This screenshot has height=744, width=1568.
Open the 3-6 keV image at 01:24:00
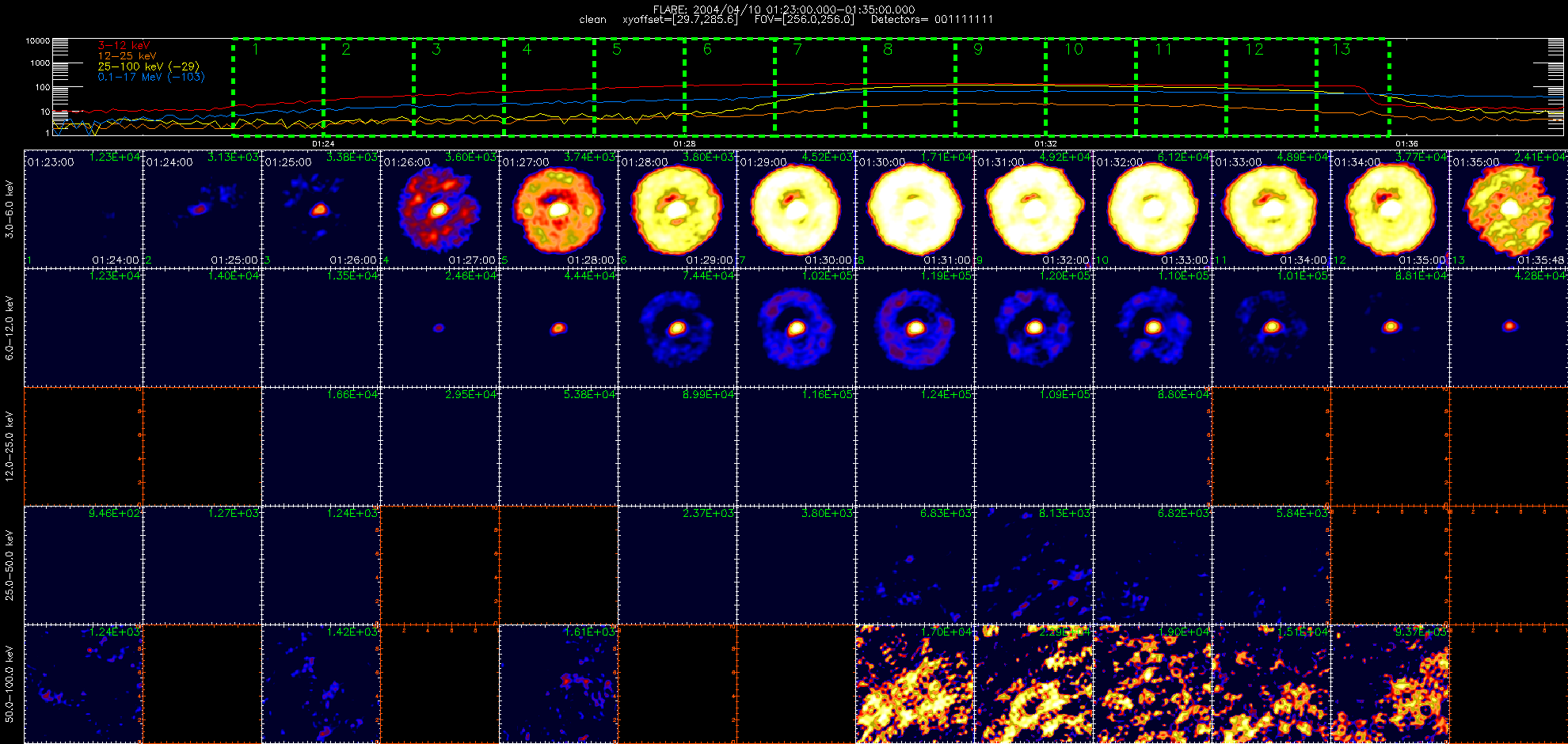[x=202, y=209]
